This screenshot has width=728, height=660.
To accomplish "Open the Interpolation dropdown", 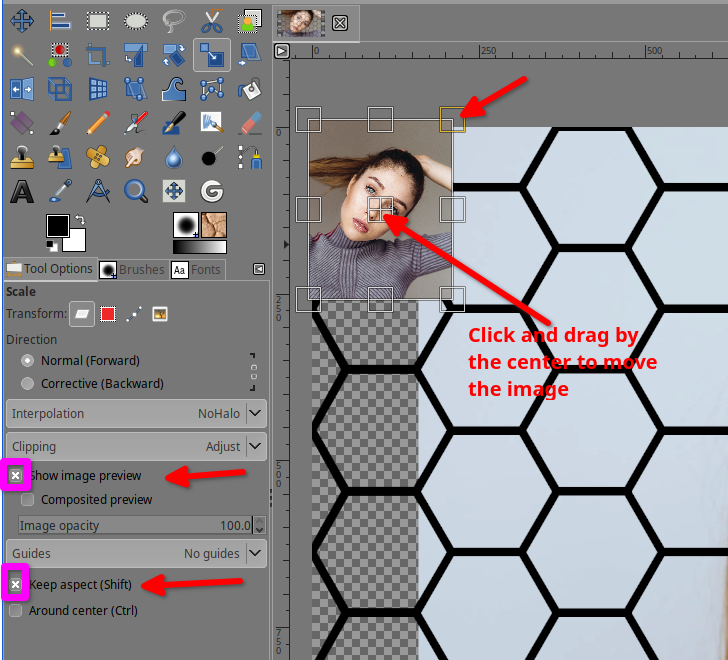I will pos(136,413).
